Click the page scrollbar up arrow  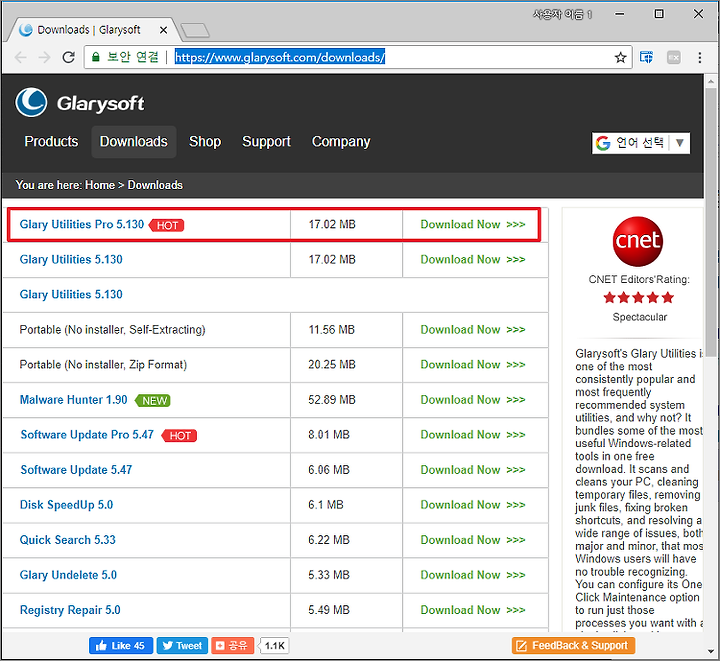711,82
